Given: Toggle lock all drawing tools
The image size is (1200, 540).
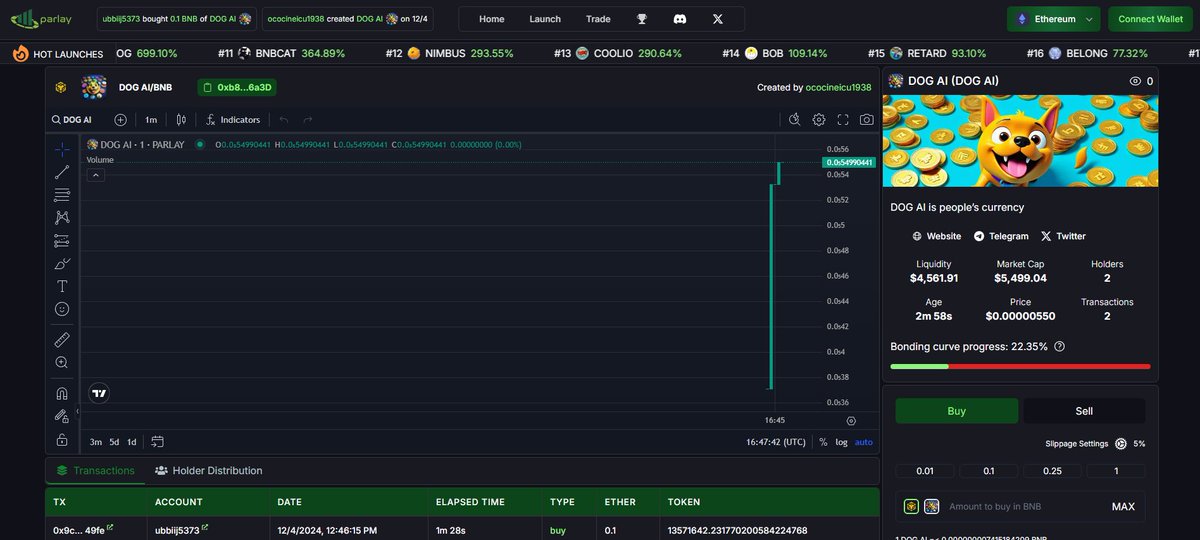Looking at the screenshot, I should [62, 439].
